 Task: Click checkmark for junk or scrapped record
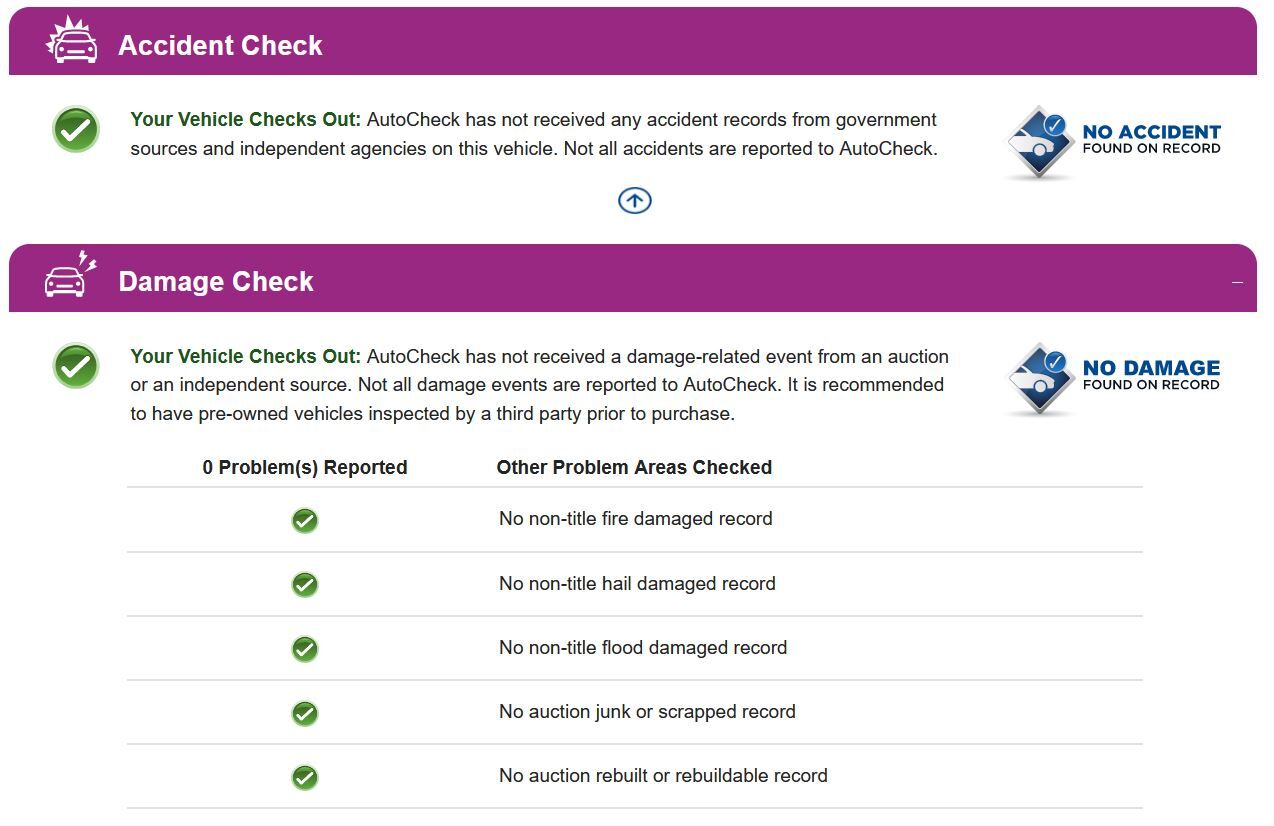[305, 713]
